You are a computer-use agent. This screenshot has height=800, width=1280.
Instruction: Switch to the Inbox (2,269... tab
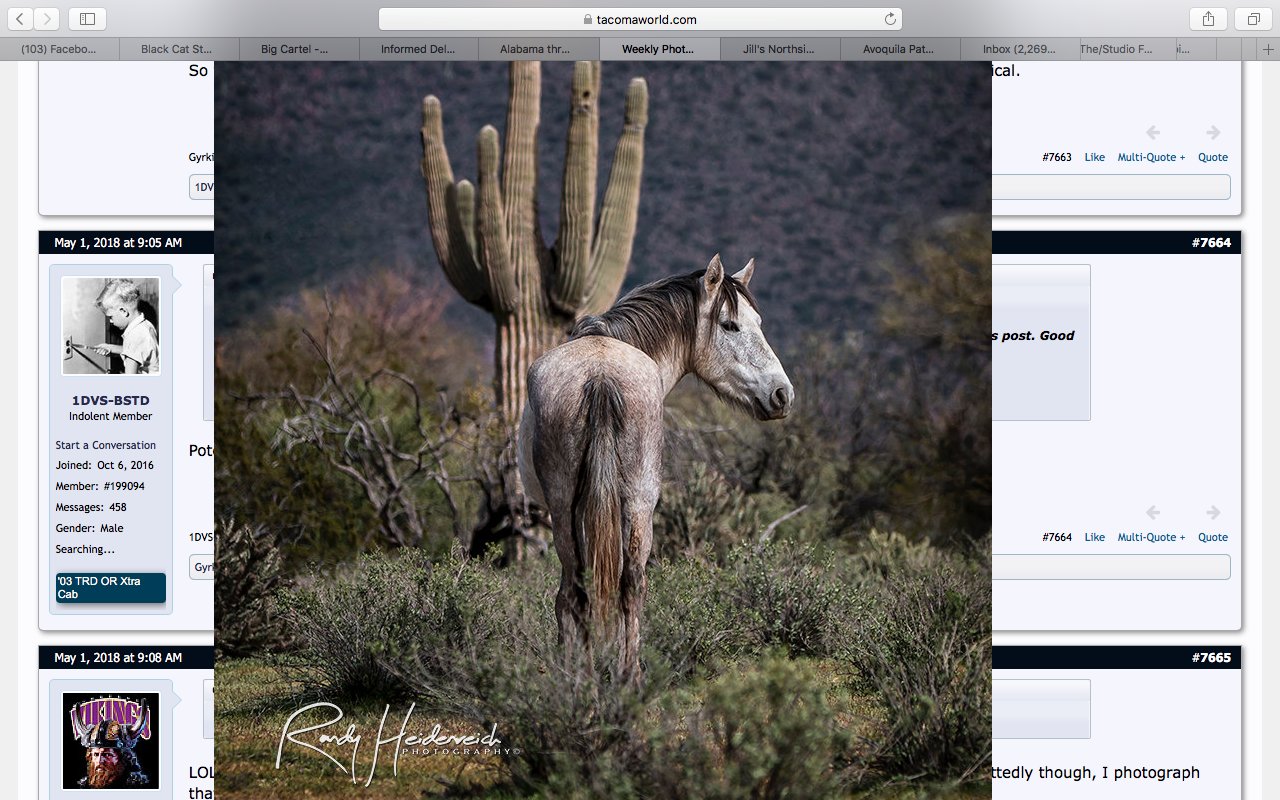point(1019,49)
